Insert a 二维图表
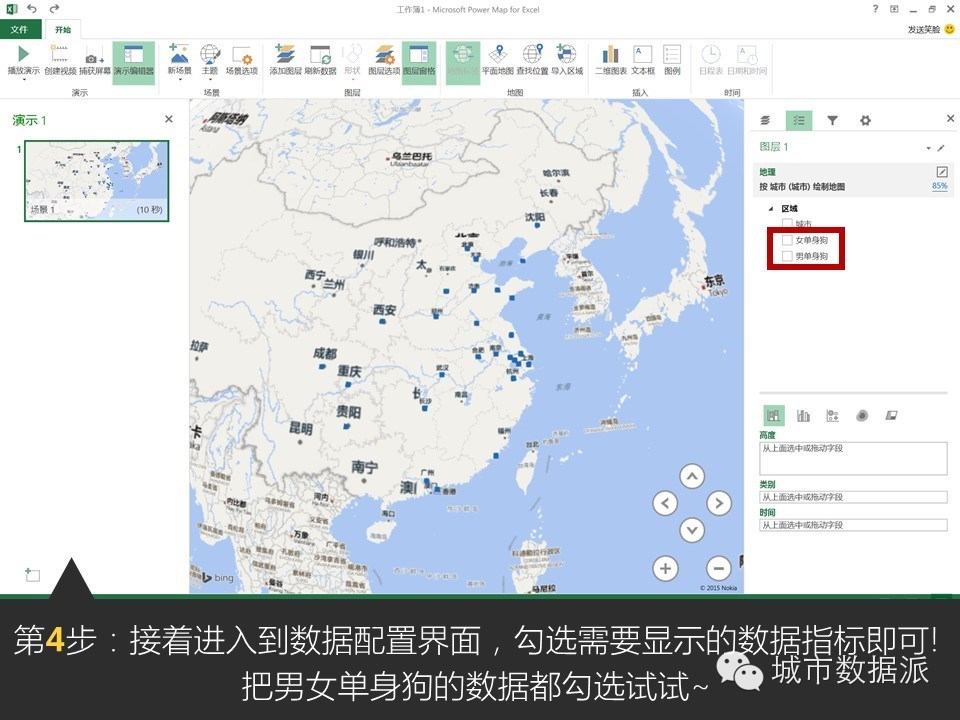This screenshot has height=720, width=960. (x=611, y=60)
